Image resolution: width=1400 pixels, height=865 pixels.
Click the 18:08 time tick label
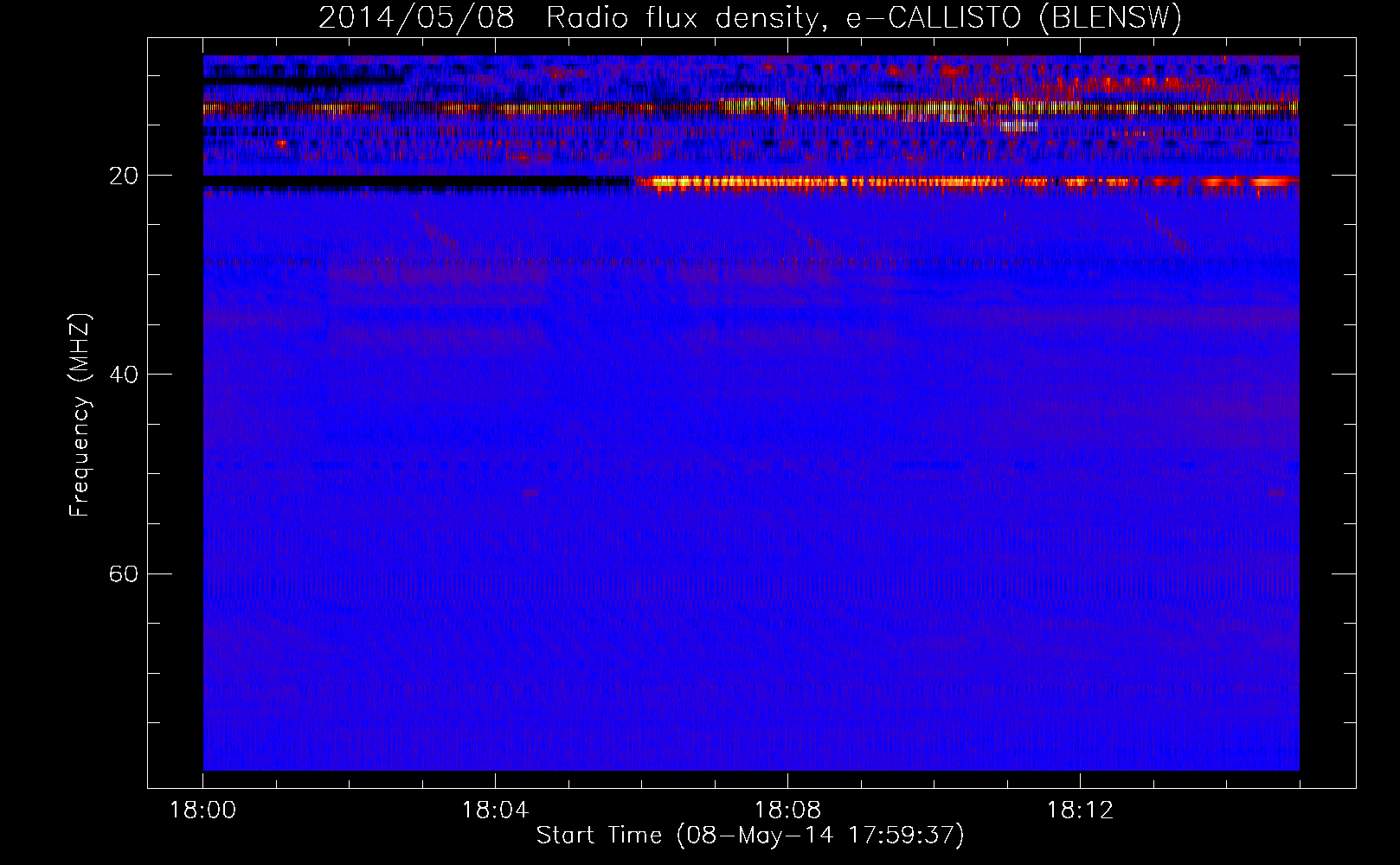pos(787,811)
